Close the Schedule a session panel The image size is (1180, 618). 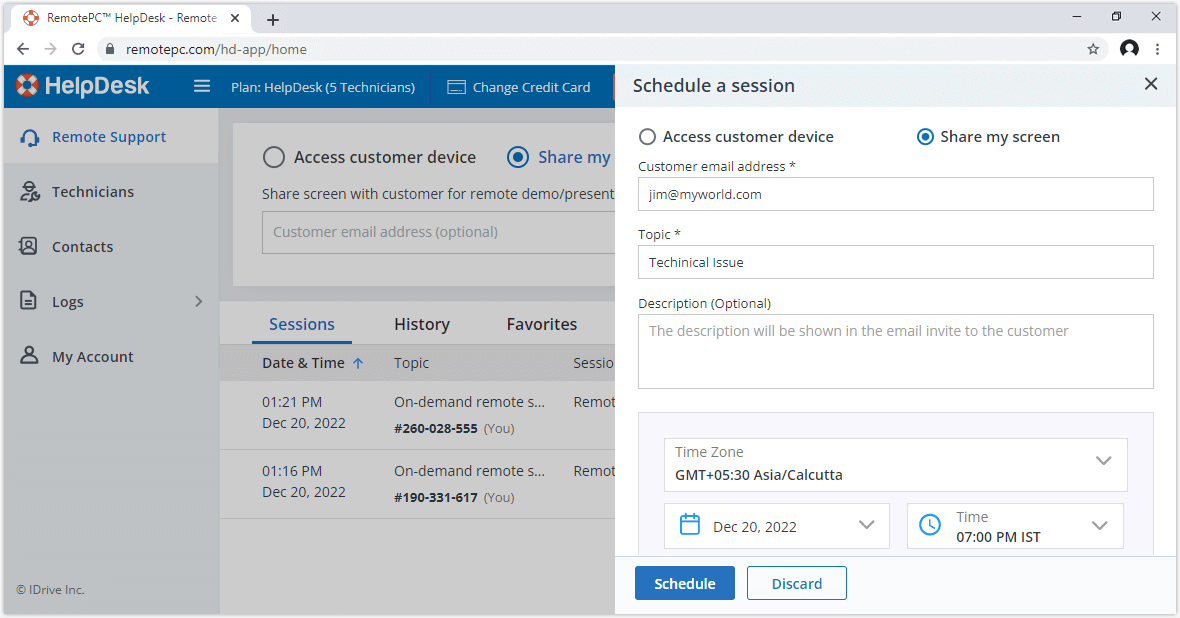point(1151,84)
